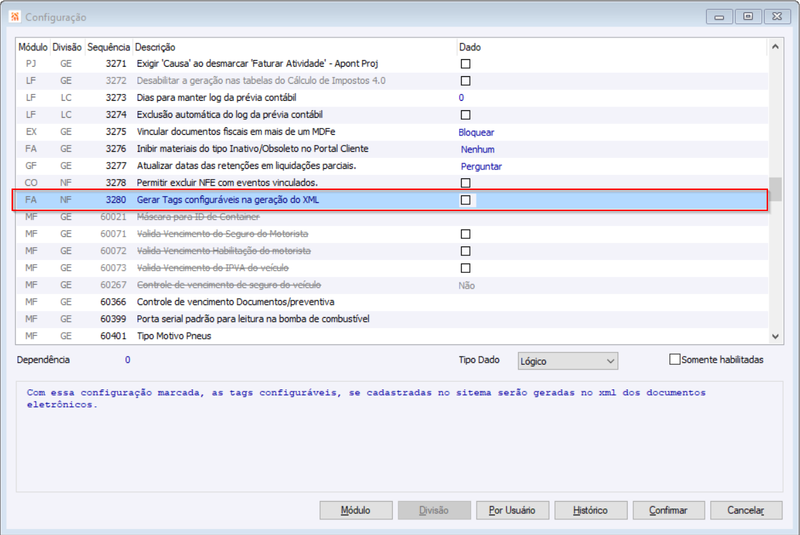Minimize the Configuração window
This screenshot has height=535, width=800.
tap(719, 17)
